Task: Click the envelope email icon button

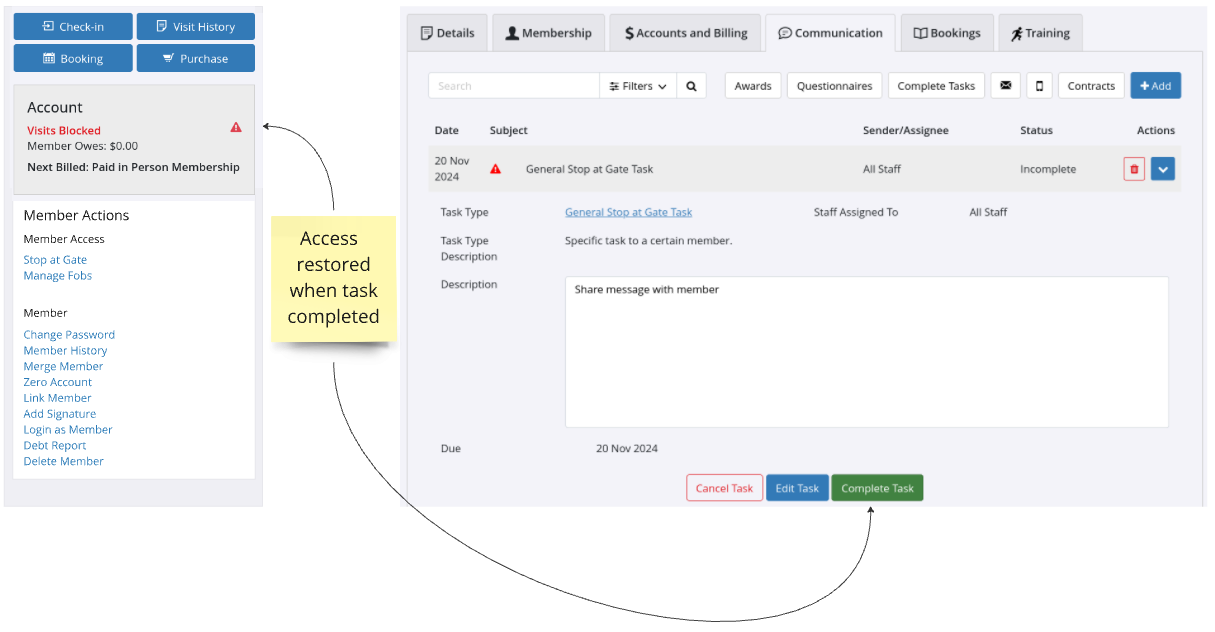Action: [1005, 86]
